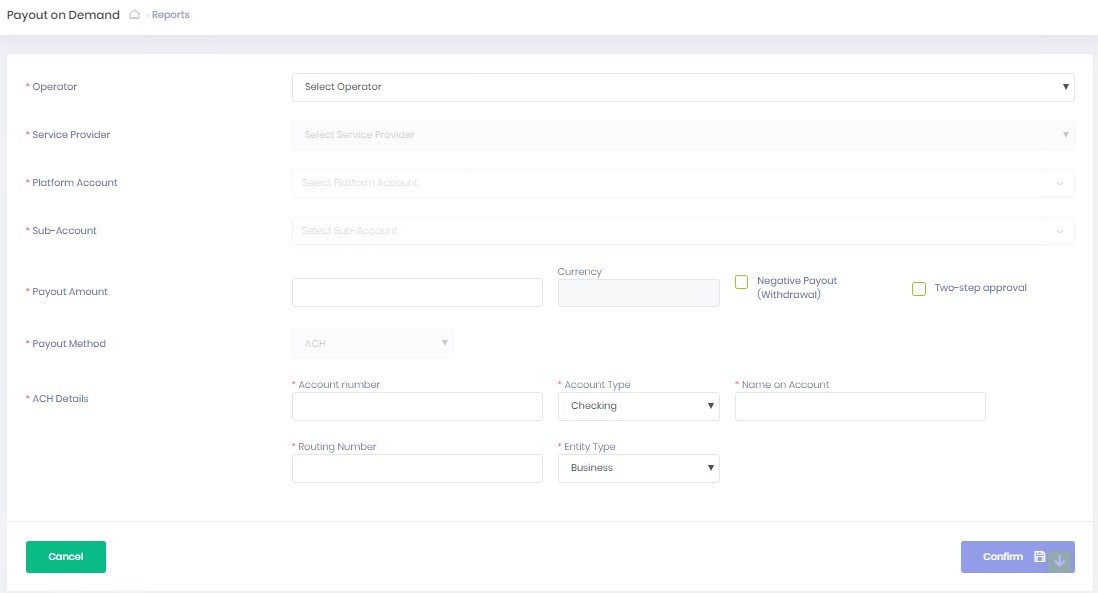This screenshot has height=593, width=1098.
Task: Focus the Payout Amount input field
Action: click(x=417, y=292)
